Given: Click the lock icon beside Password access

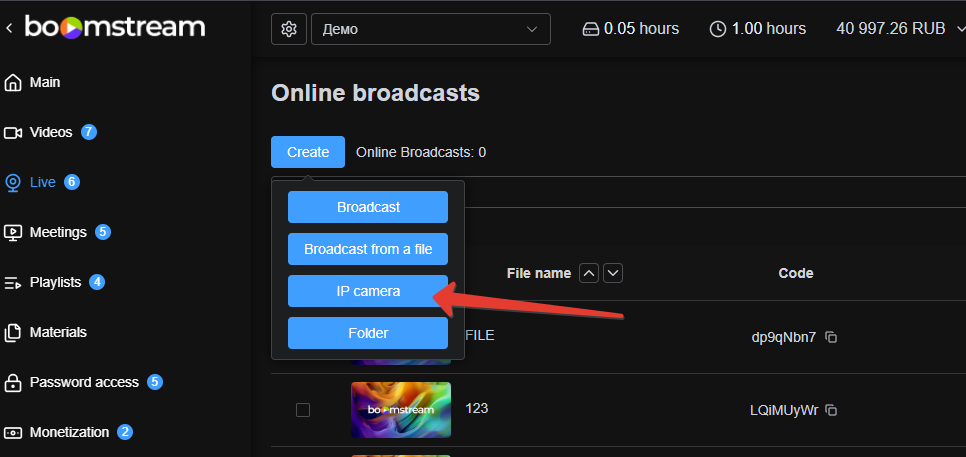Looking at the screenshot, I should pos(13,382).
